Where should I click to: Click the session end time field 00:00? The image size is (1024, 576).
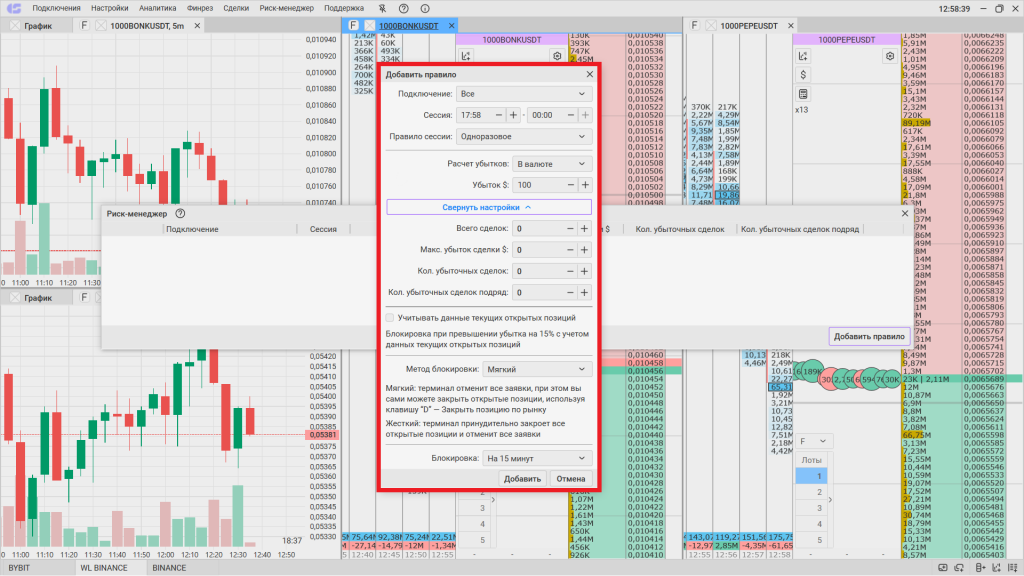click(546, 115)
